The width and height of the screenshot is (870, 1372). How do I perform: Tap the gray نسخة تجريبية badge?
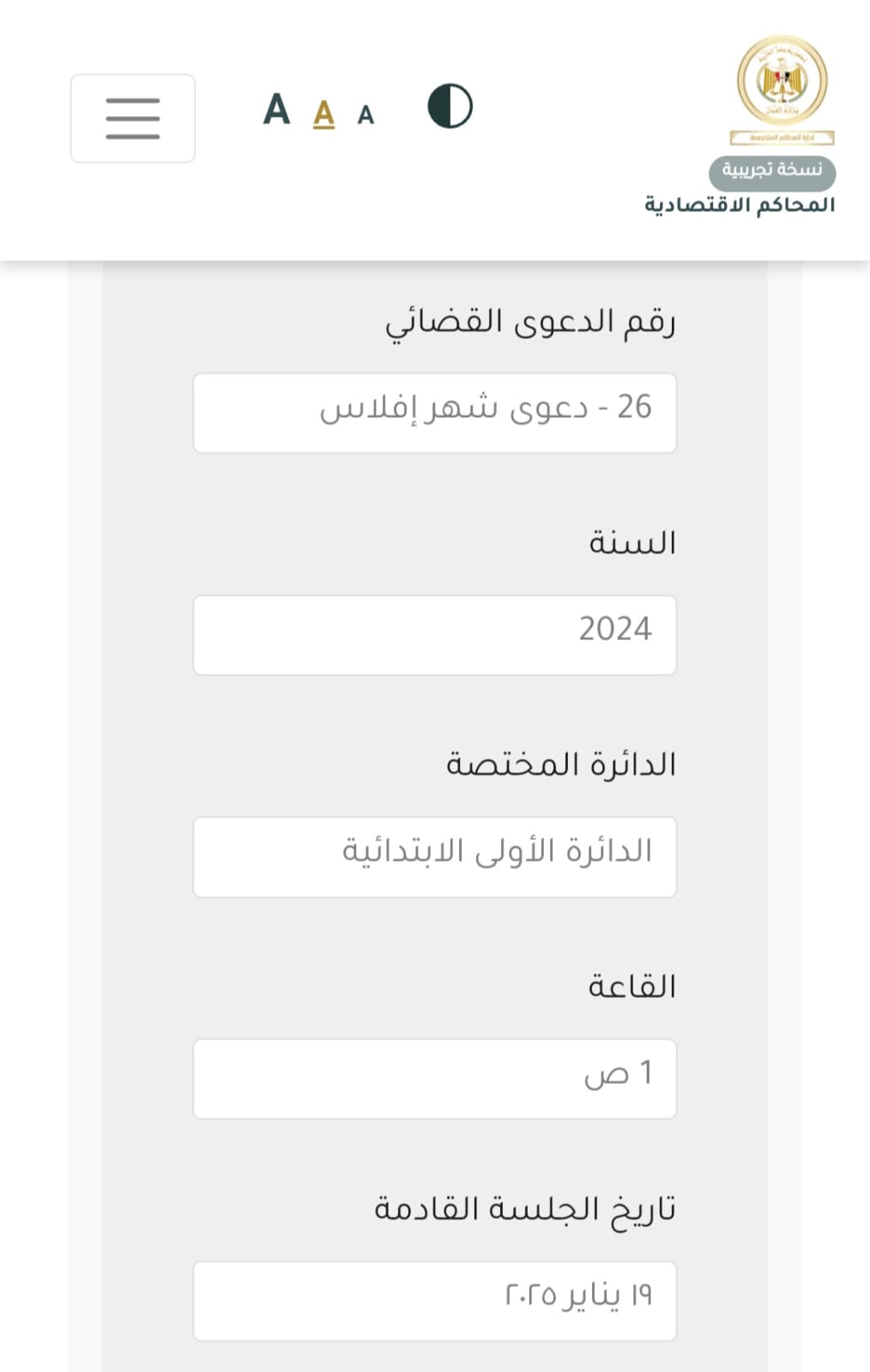[772, 170]
